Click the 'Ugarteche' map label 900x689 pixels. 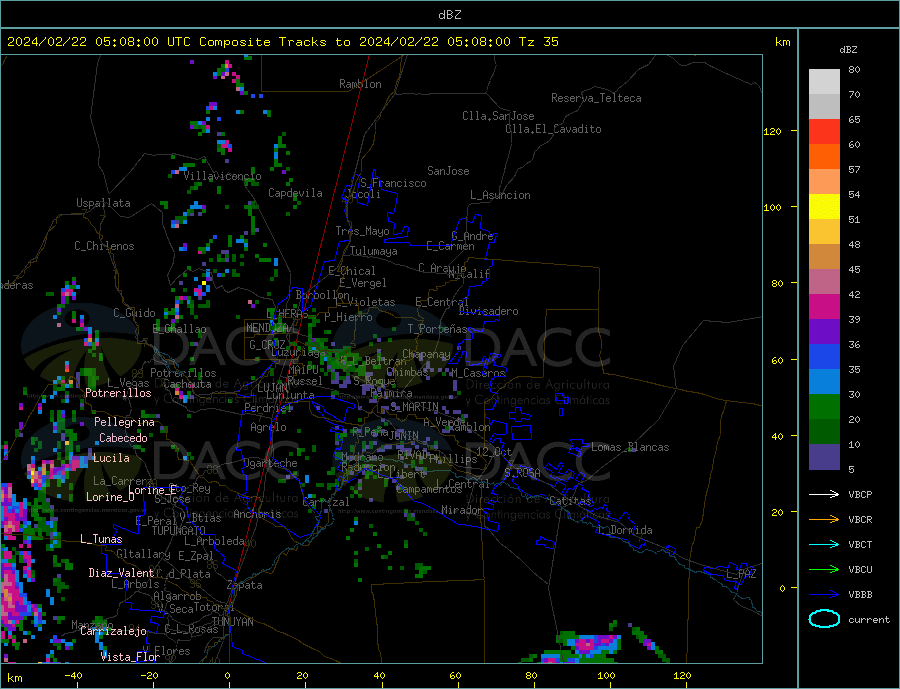[270, 463]
